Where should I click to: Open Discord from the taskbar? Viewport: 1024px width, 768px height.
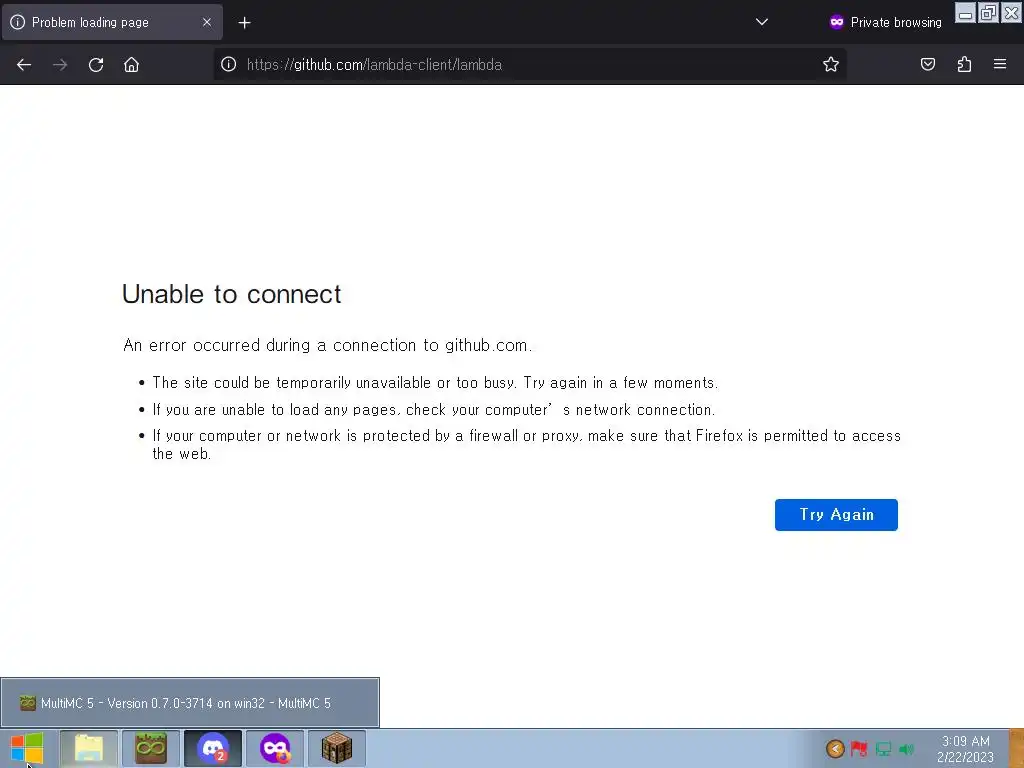pyautogui.click(x=213, y=748)
